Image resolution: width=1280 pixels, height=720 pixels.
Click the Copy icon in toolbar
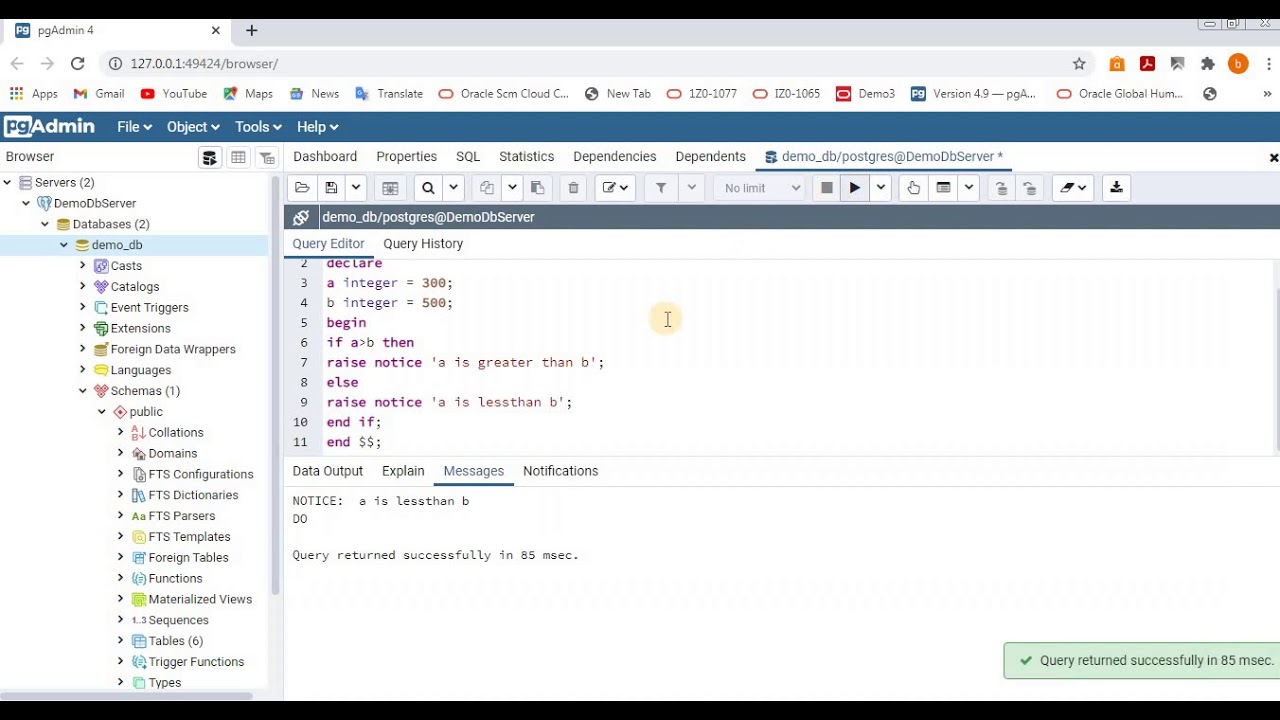[x=487, y=188]
